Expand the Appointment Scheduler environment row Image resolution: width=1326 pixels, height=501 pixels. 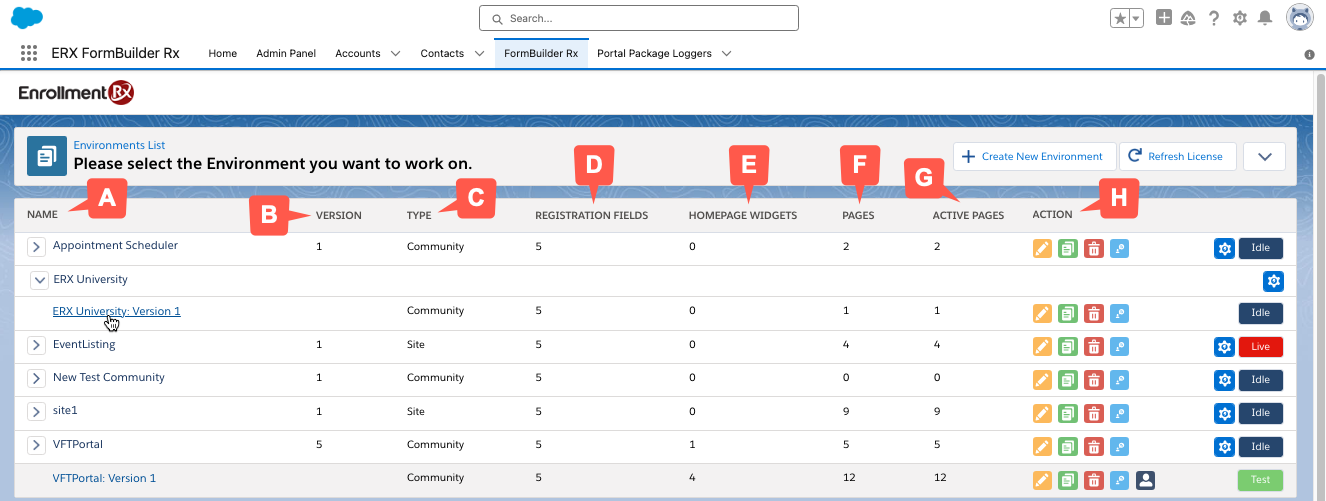(x=36, y=247)
